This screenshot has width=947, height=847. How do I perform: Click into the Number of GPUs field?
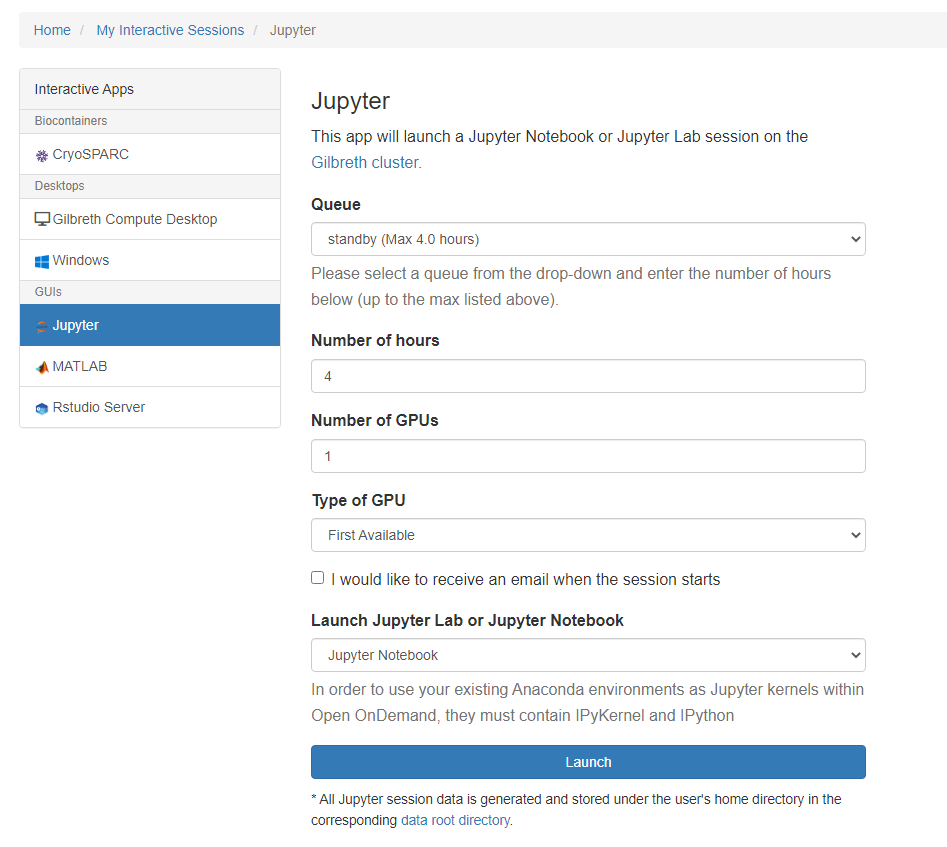pos(588,456)
